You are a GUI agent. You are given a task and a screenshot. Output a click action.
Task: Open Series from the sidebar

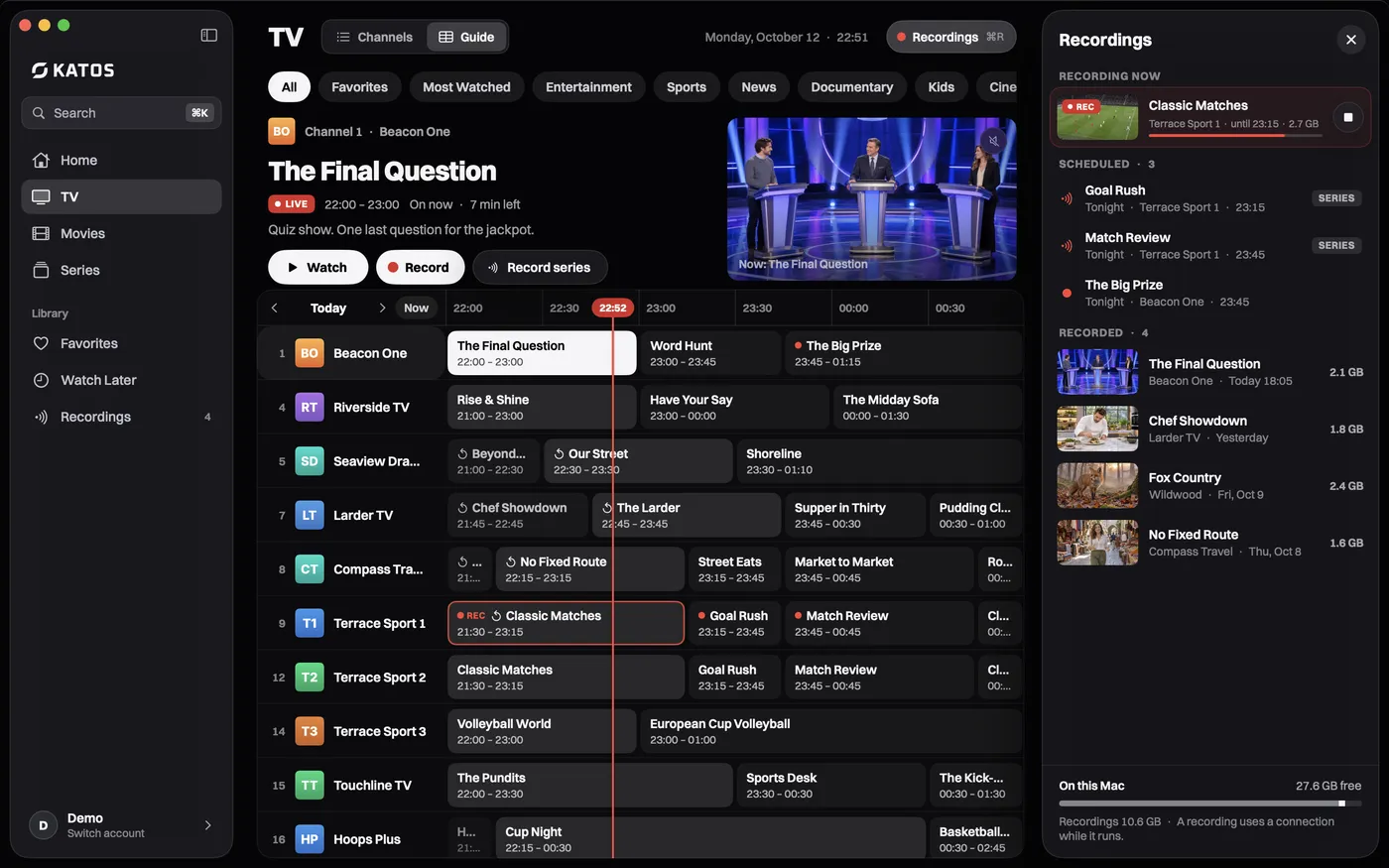tap(121, 271)
